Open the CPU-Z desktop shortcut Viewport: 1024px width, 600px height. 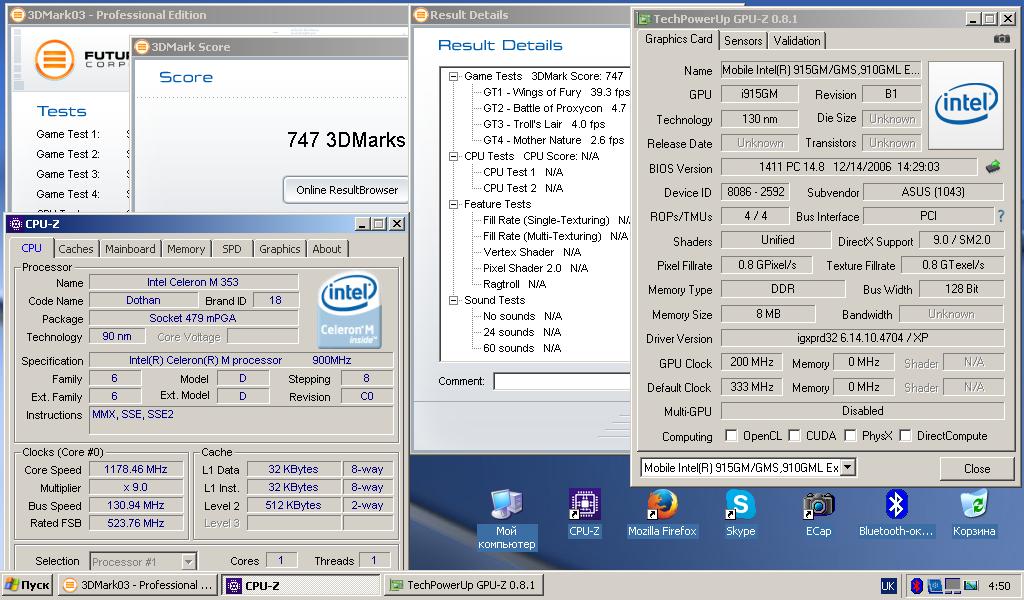[x=584, y=513]
